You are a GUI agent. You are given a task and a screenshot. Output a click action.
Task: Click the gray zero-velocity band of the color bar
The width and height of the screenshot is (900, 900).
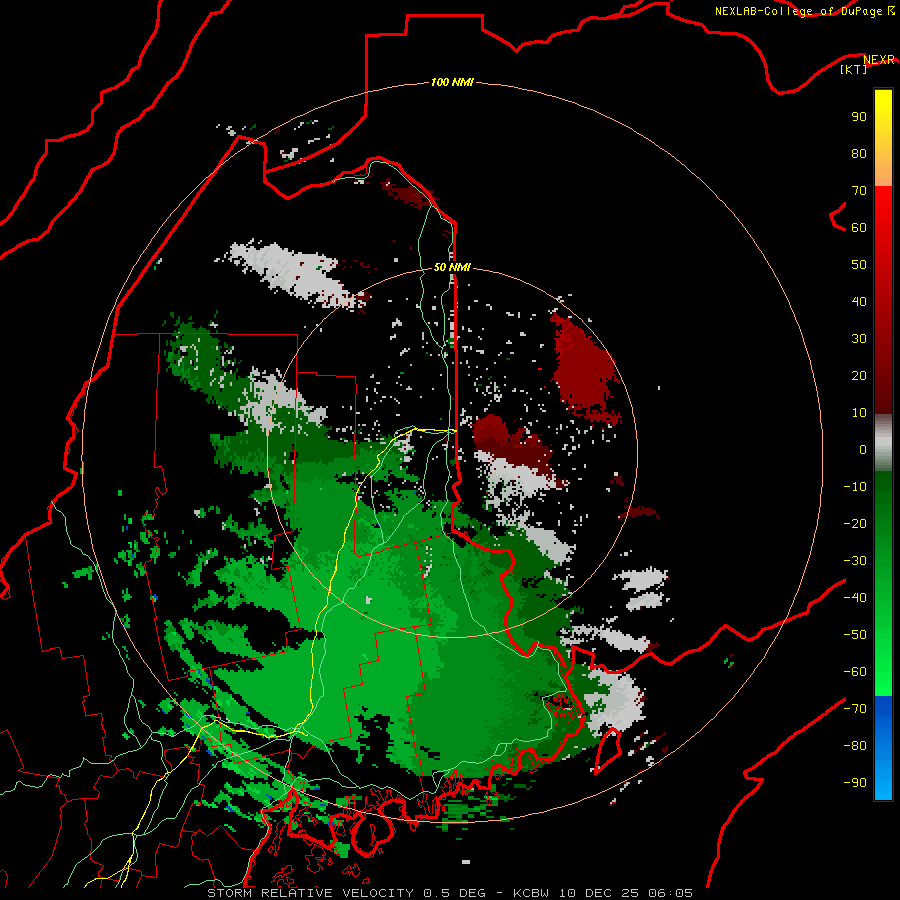(883, 443)
